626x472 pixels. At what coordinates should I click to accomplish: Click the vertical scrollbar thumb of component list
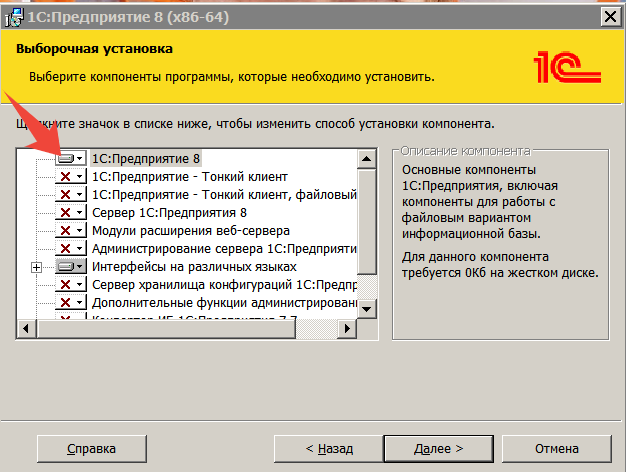tap(366, 222)
